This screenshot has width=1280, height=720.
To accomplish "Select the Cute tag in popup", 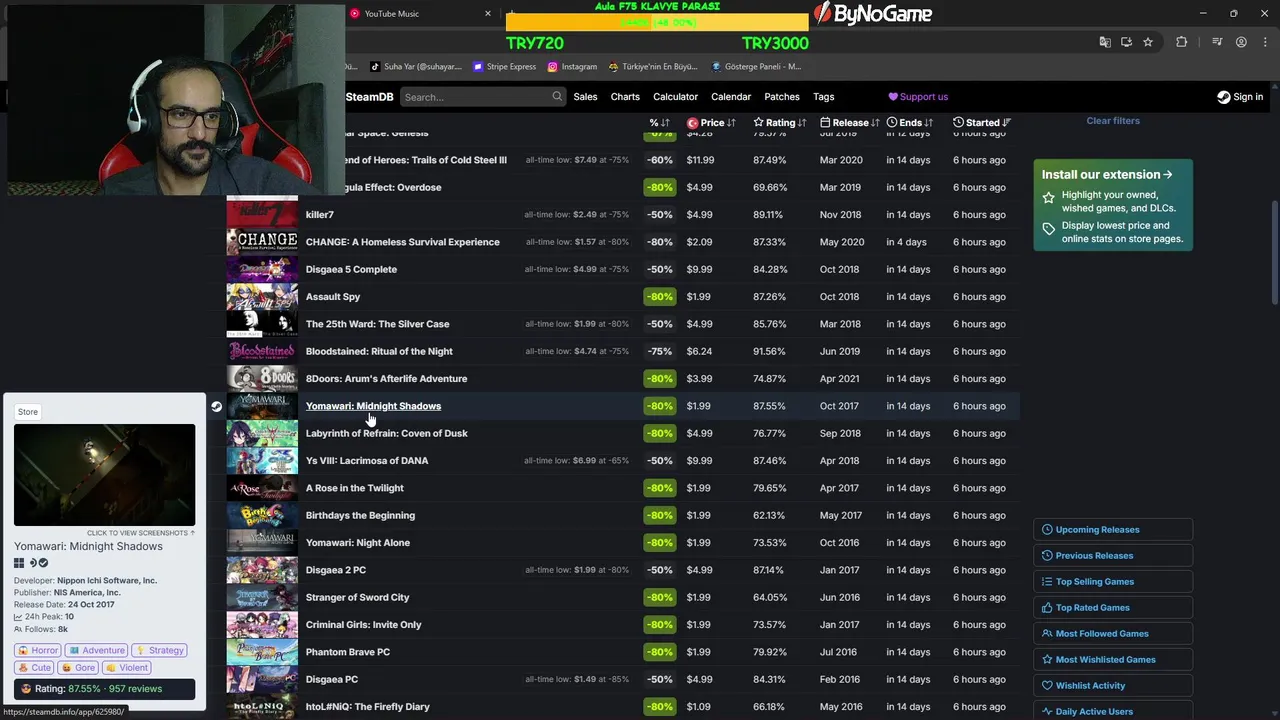I will coord(34,668).
